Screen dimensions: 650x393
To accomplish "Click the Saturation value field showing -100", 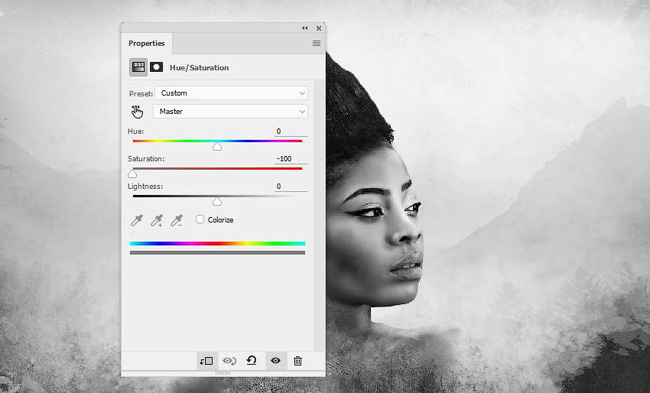I will tap(291, 159).
